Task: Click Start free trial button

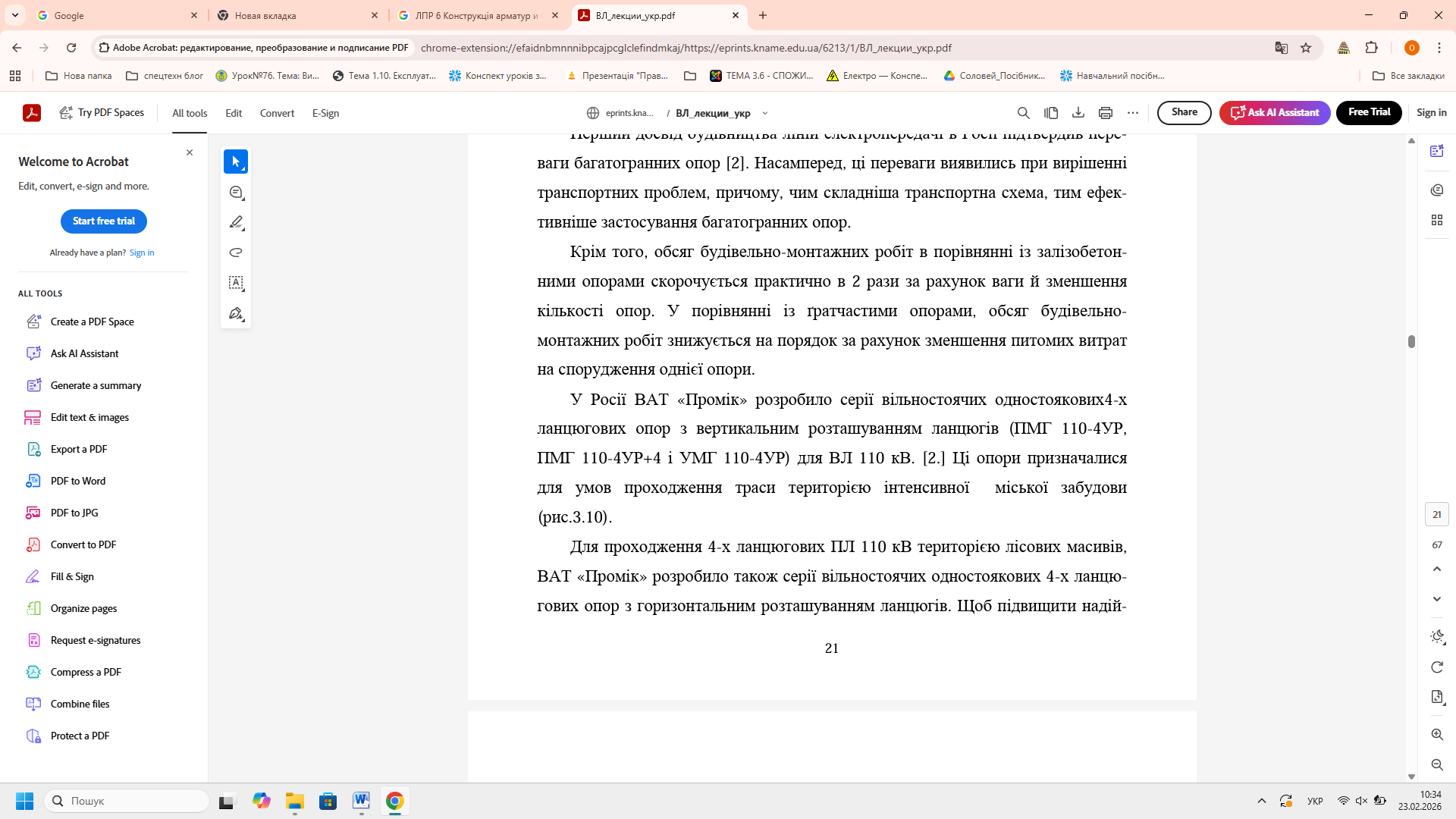Action: click(104, 221)
